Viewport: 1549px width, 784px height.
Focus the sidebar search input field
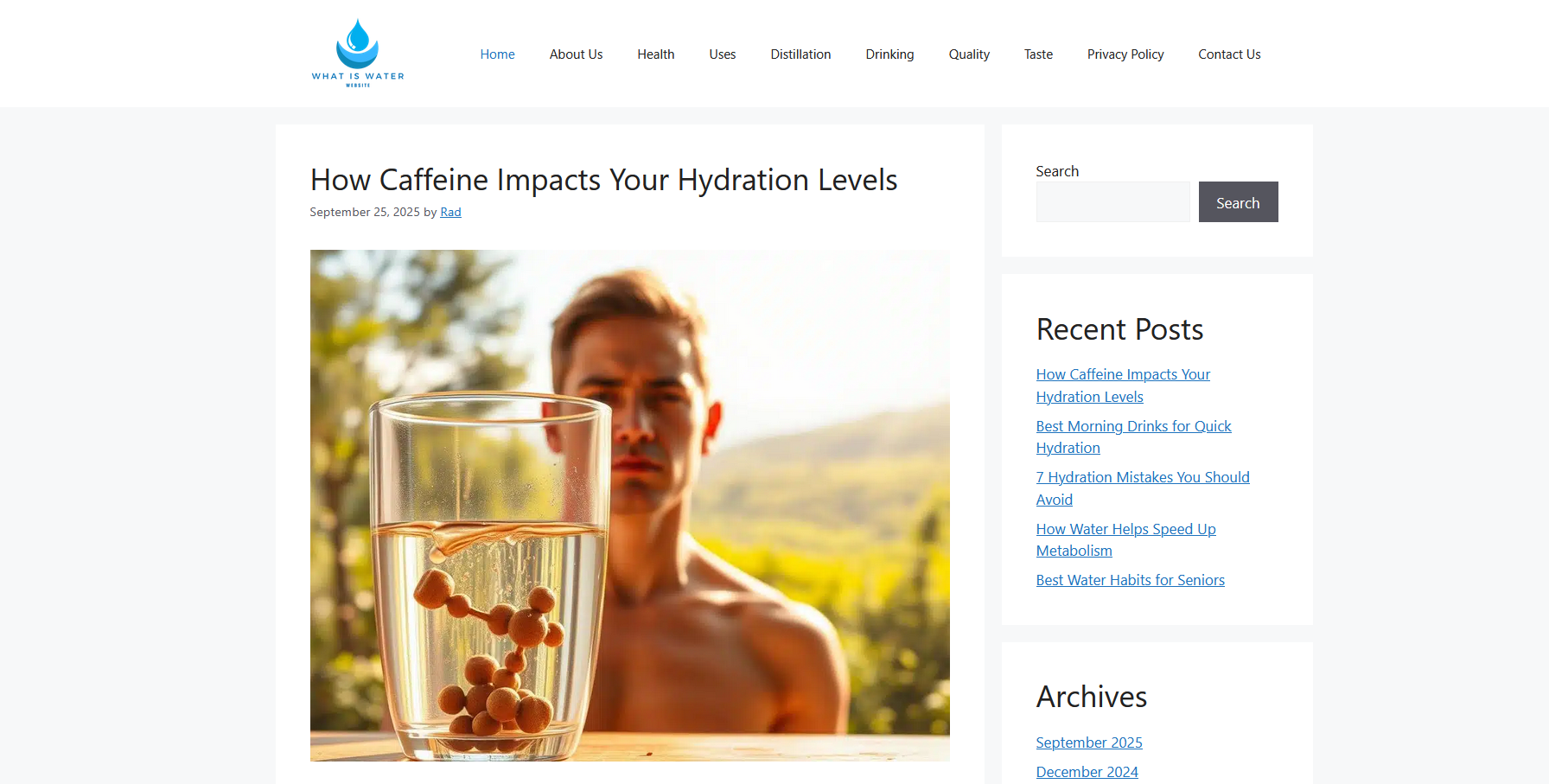1112,201
